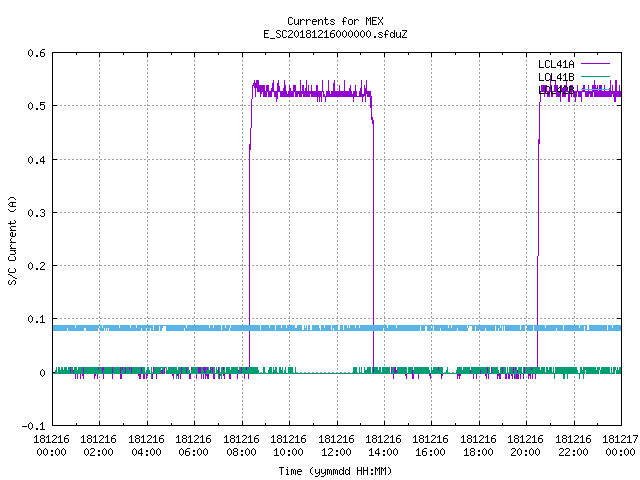Click the 14:00 time tick label

point(383,452)
